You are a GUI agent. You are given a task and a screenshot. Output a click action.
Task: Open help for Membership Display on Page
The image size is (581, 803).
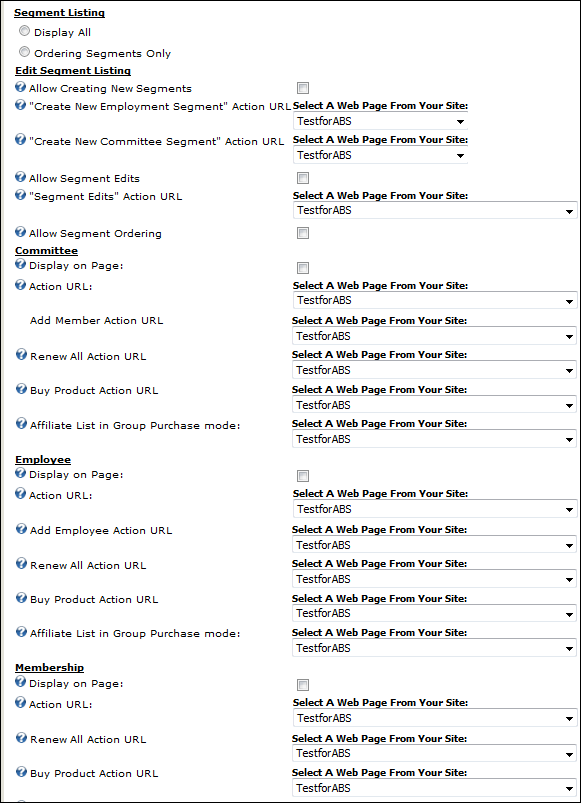(x=20, y=682)
